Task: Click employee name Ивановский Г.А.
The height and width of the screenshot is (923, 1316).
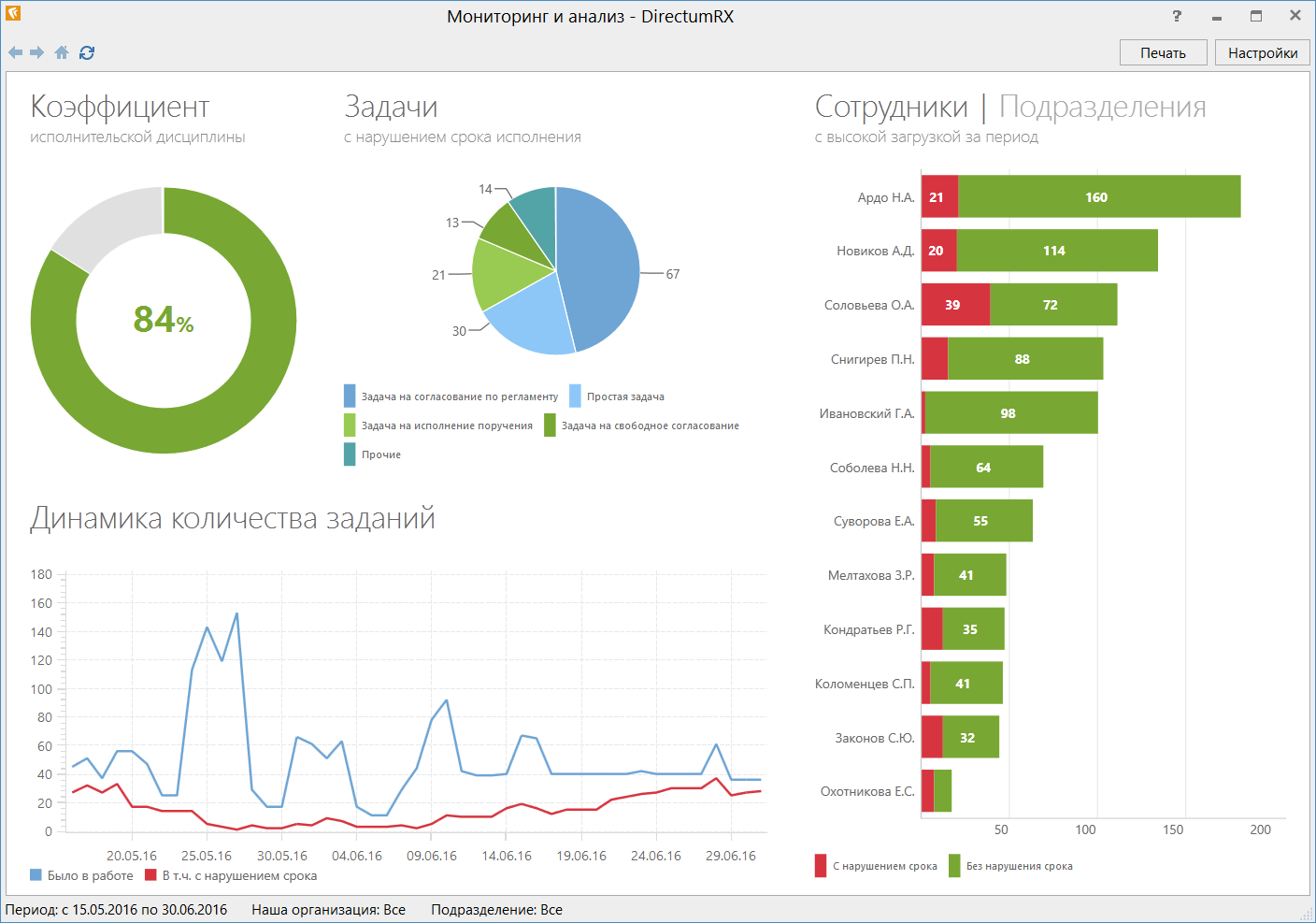Action: 867,413
